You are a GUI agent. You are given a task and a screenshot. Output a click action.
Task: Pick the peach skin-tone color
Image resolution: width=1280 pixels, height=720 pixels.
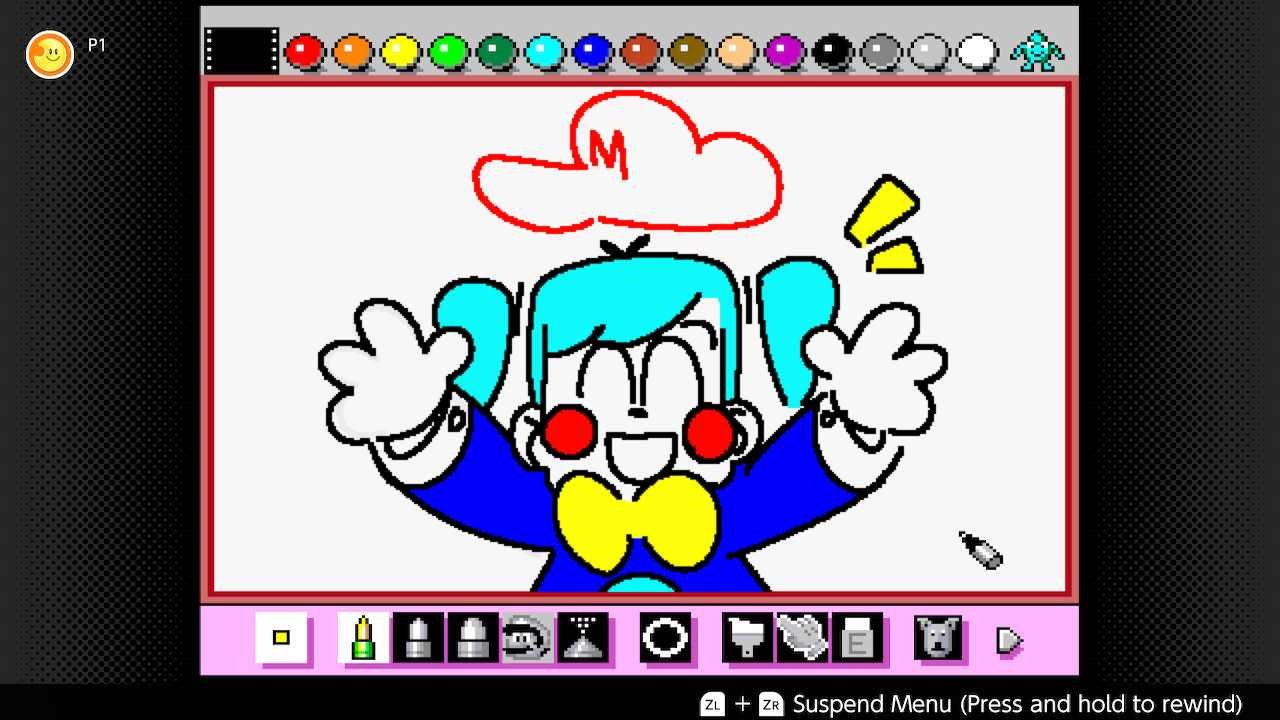[737, 52]
